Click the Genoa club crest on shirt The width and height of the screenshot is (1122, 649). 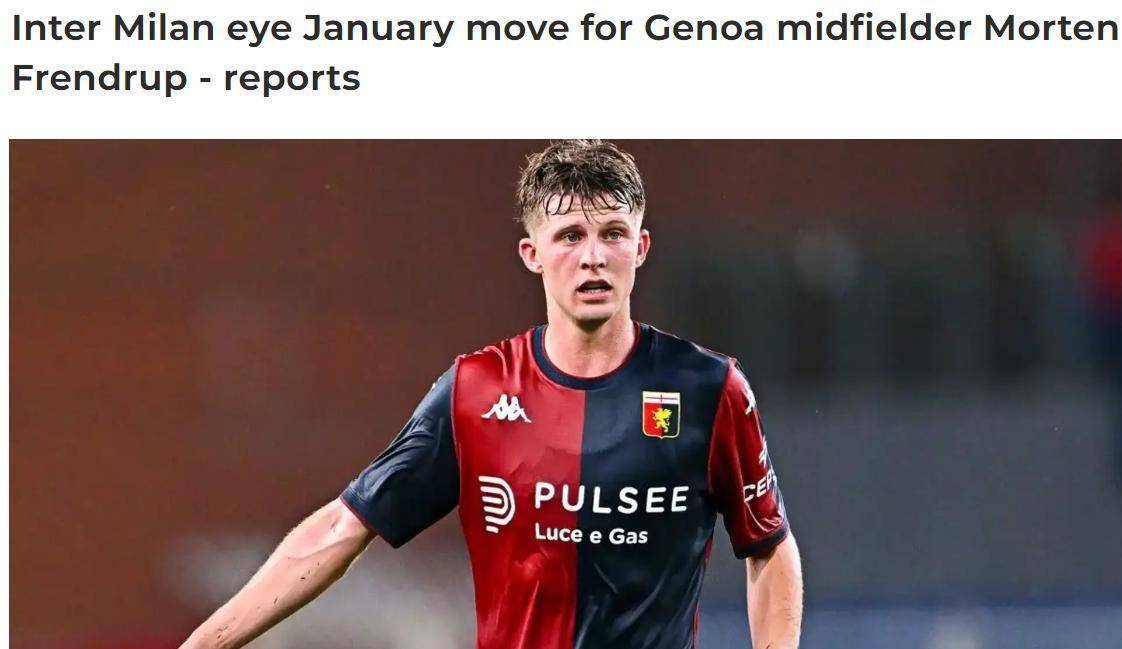click(660, 414)
